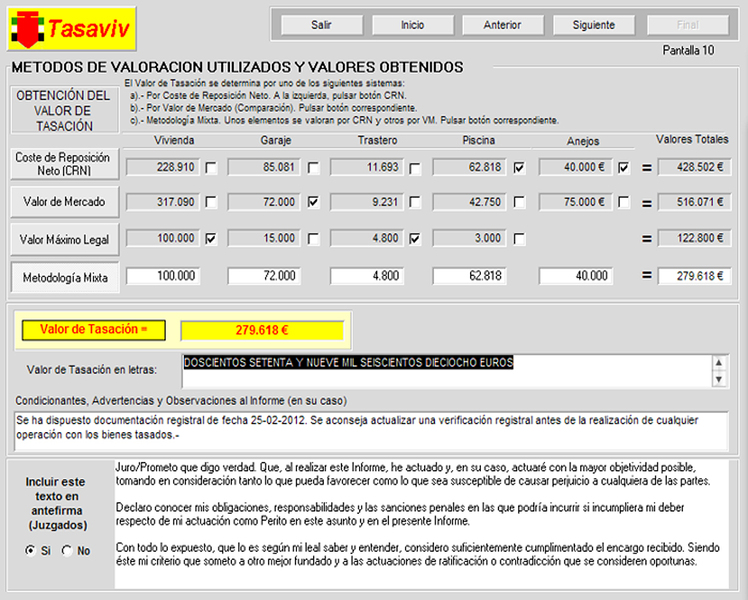Click the Piscina column header

tap(478, 140)
